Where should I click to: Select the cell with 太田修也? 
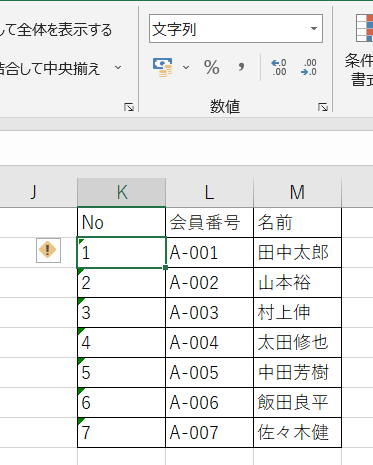coord(297,342)
